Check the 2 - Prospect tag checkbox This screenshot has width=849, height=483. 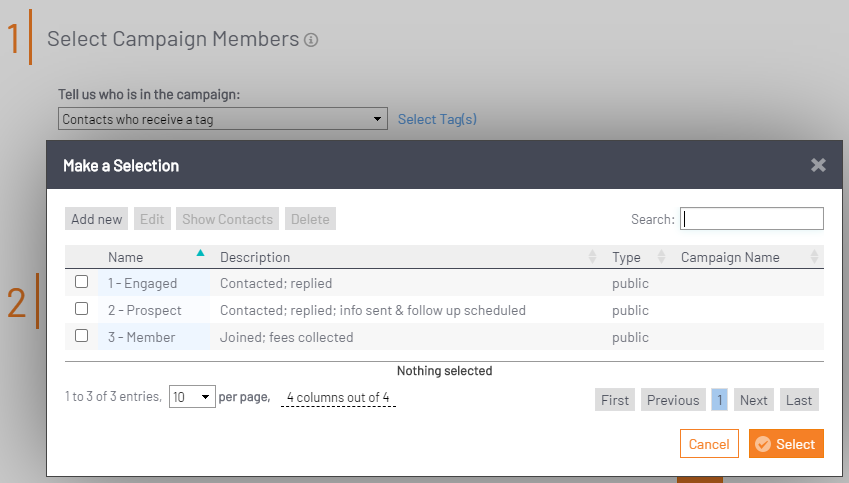(82, 309)
